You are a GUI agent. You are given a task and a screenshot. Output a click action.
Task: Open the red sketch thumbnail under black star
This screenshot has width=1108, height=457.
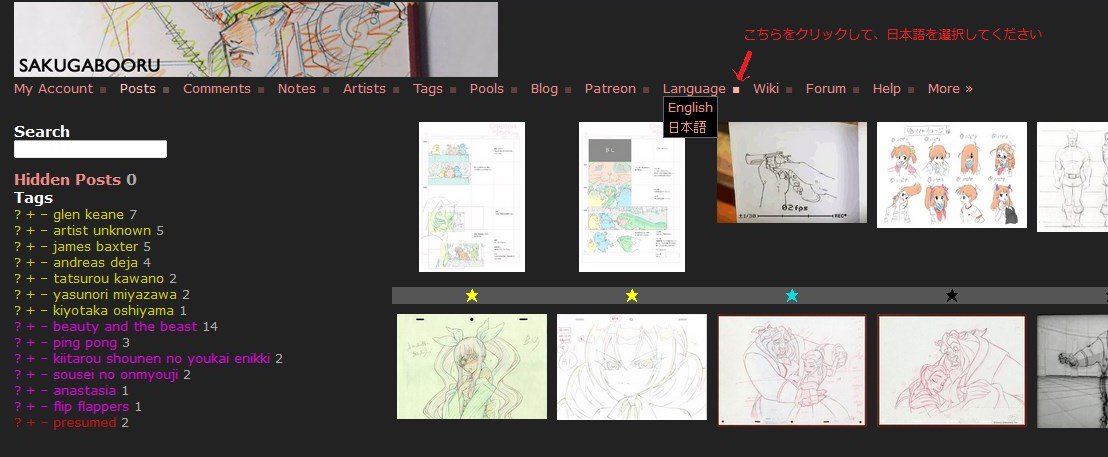(x=952, y=370)
